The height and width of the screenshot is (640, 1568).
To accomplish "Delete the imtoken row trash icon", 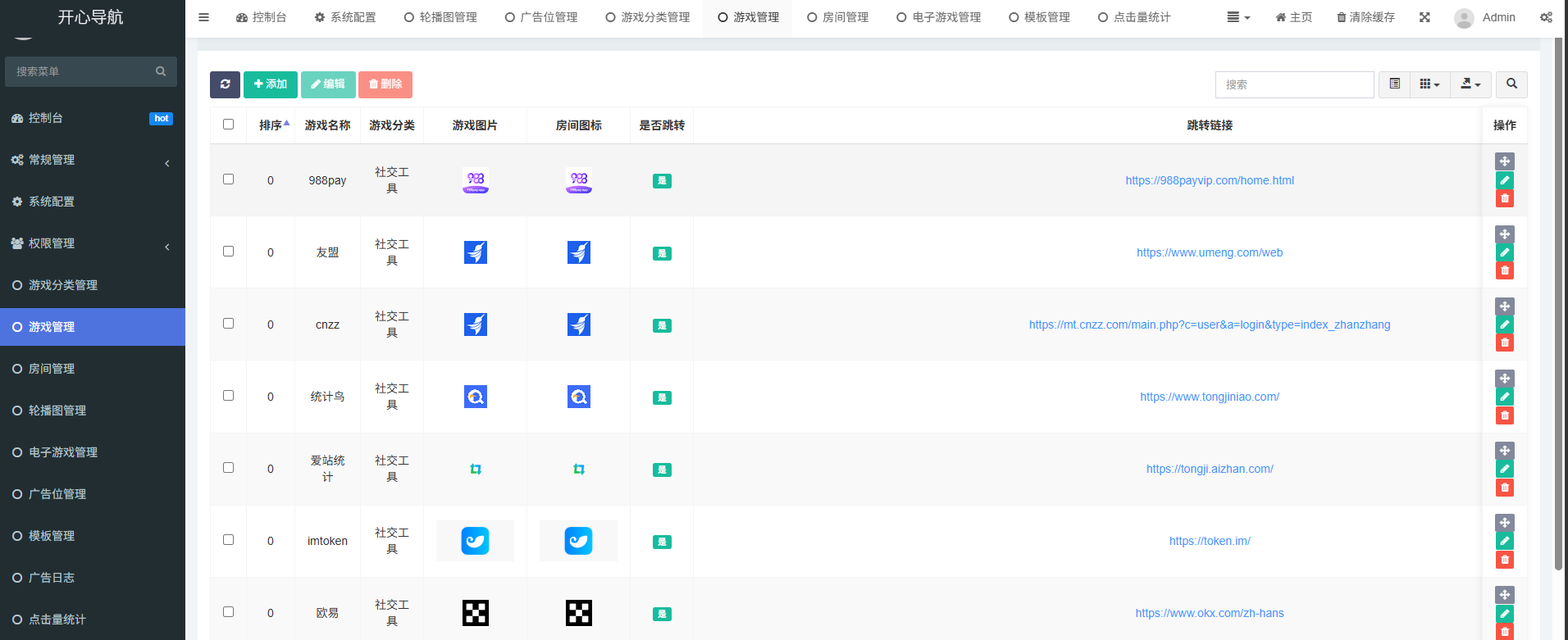I will point(1505,560).
